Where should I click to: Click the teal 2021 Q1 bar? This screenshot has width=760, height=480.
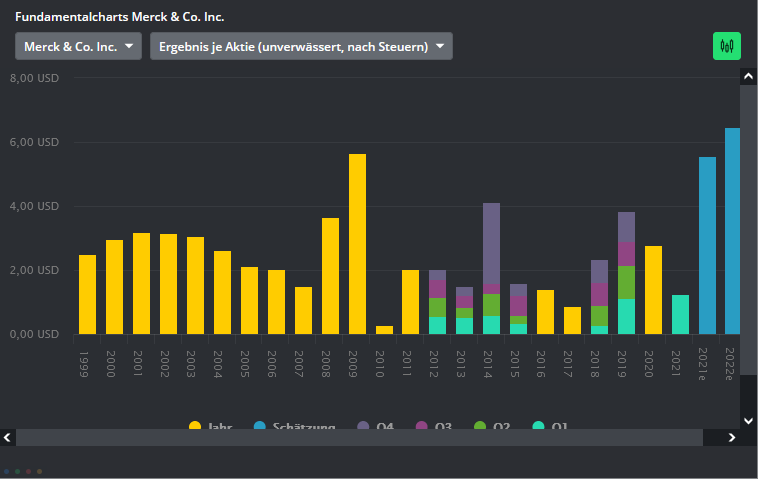[x=681, y=314]
